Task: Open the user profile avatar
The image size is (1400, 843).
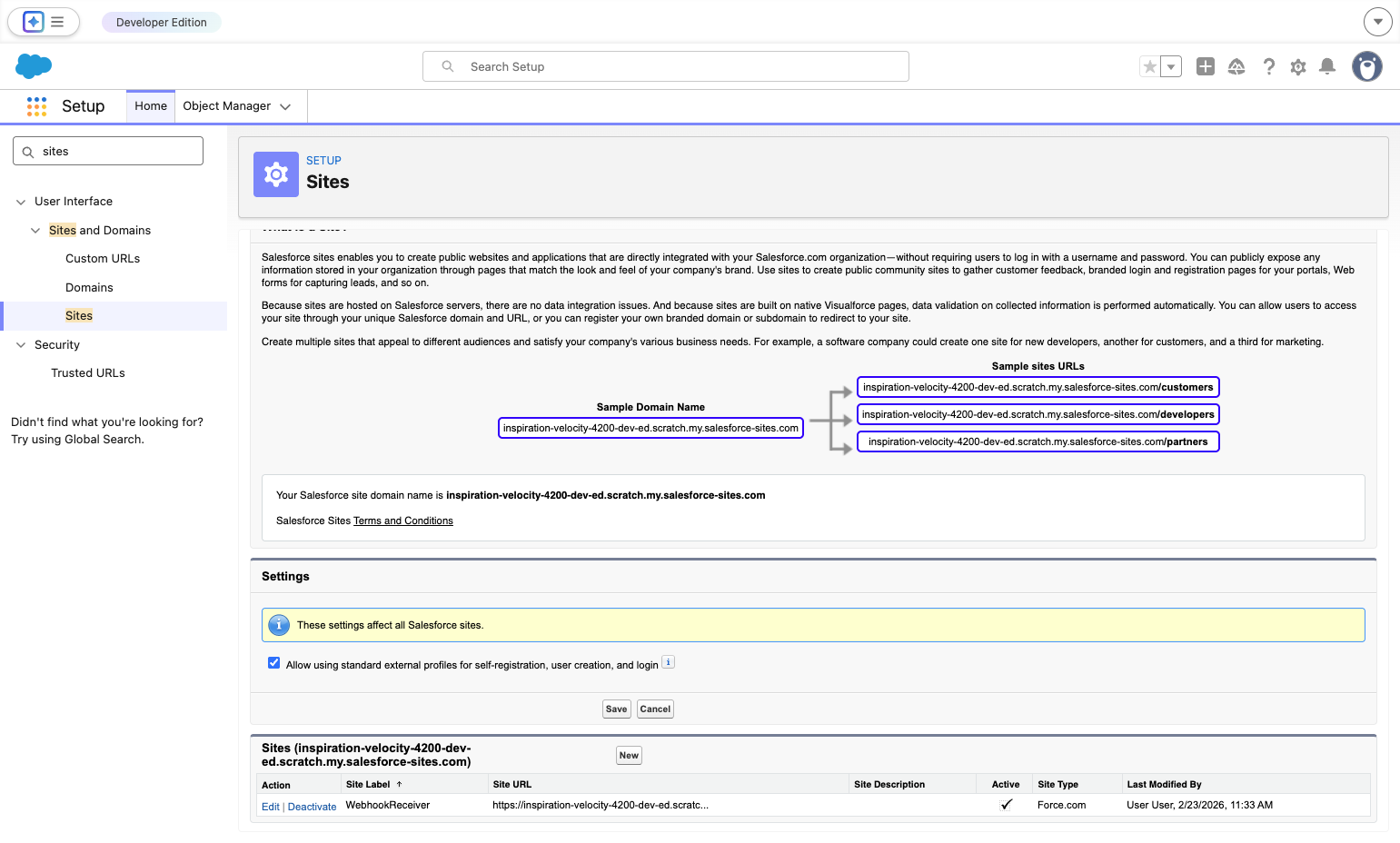Action: [x=1367, y=66]
